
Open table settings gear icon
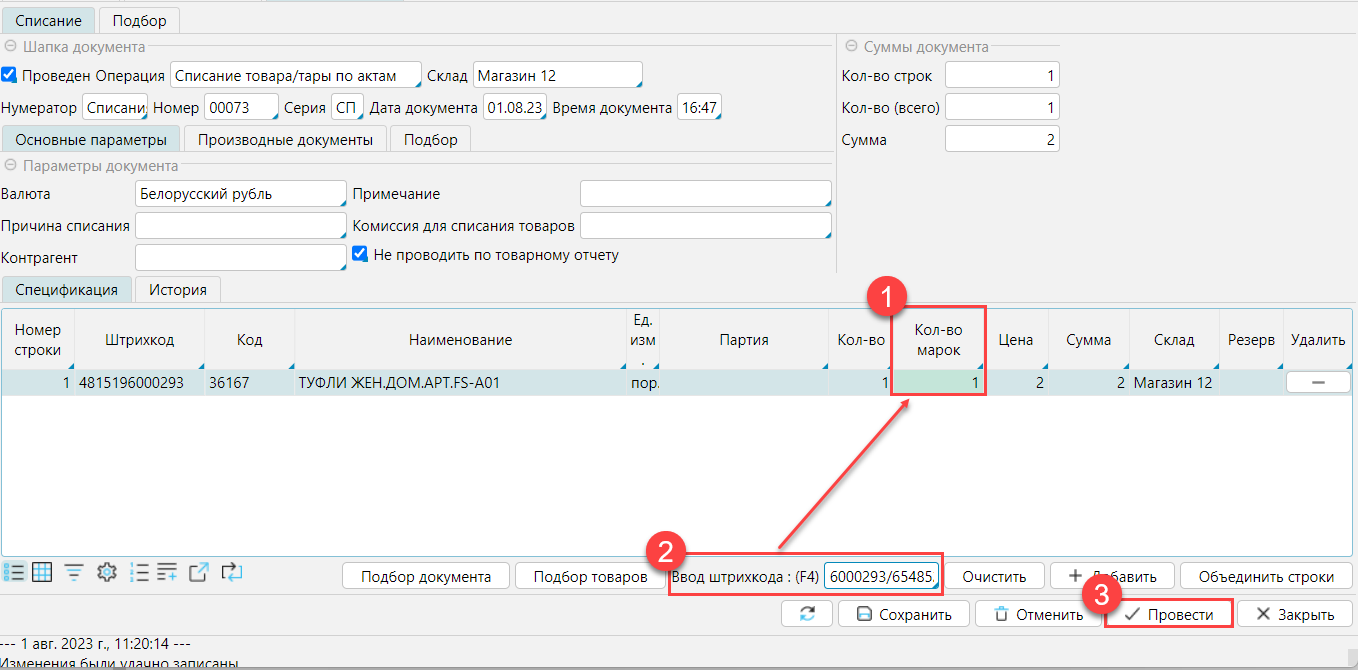(107, 572)
